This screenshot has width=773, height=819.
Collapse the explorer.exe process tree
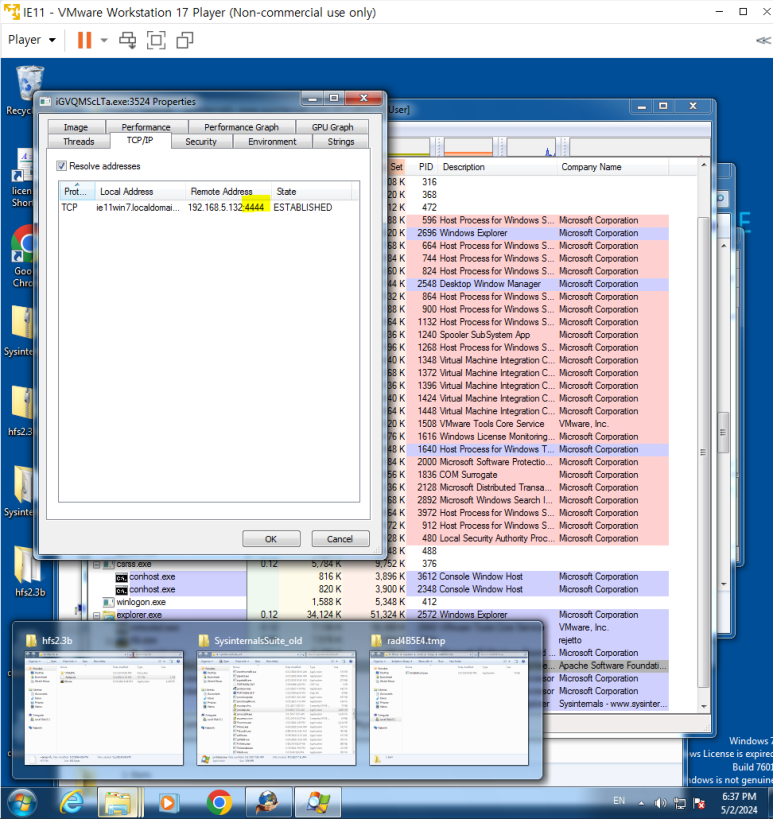[96, 615]
